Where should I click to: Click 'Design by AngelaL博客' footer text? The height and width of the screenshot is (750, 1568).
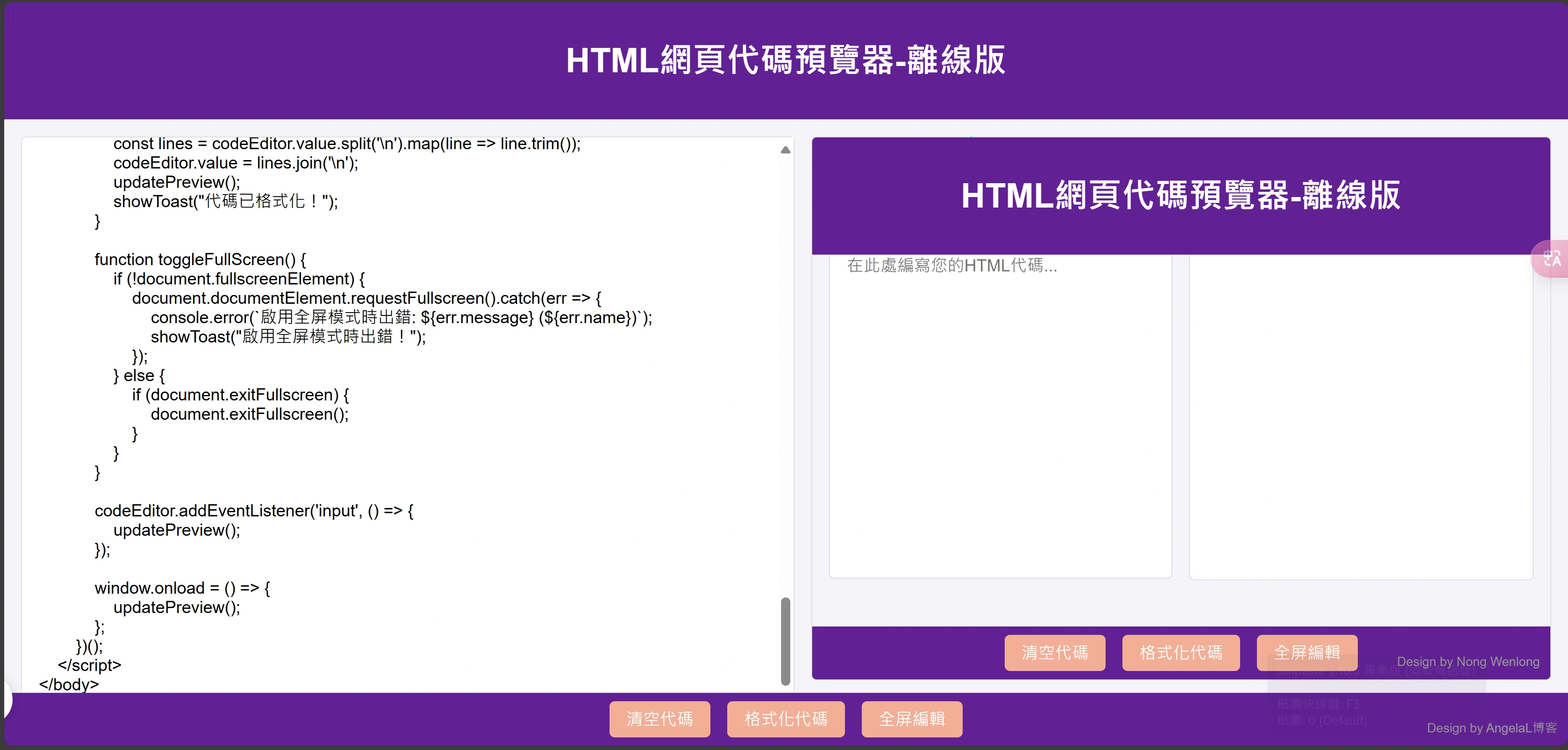[1491, 728]
